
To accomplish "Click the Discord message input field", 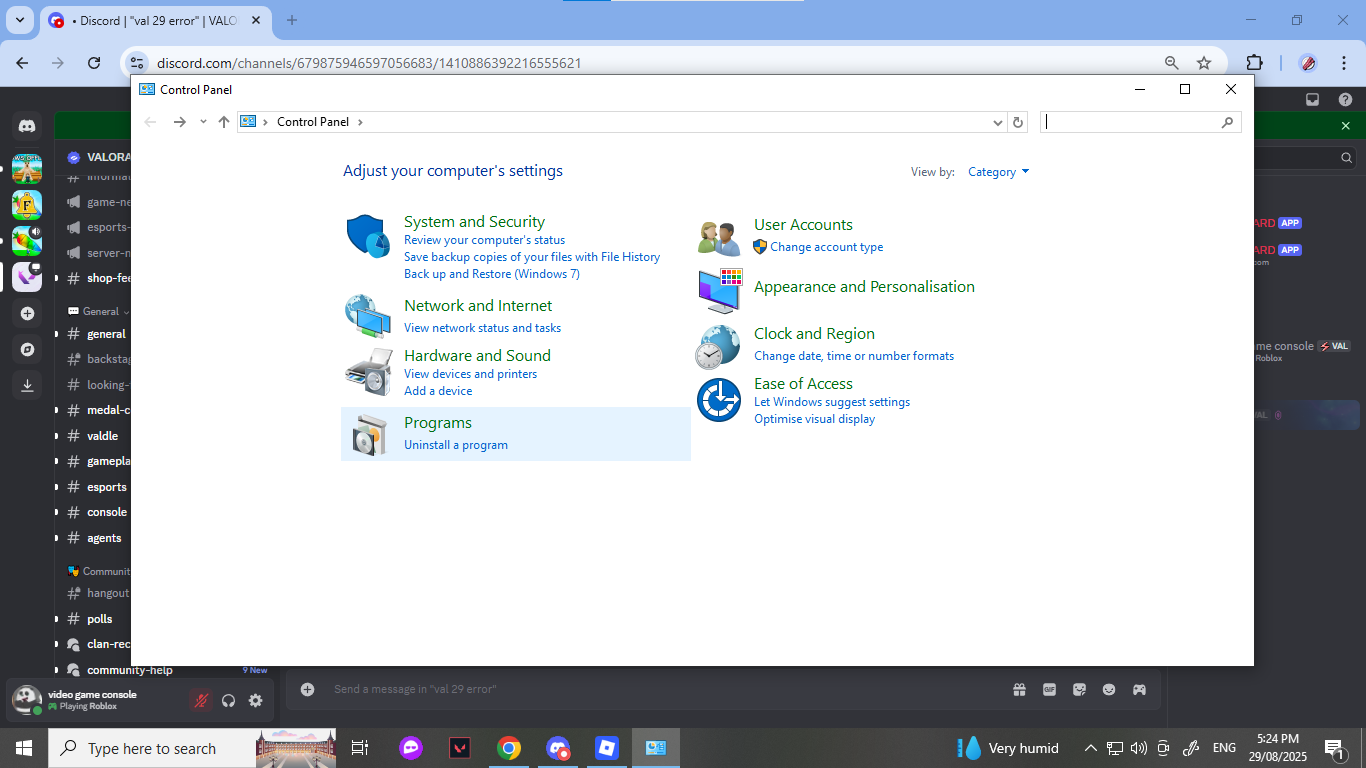I will point(660,689).
